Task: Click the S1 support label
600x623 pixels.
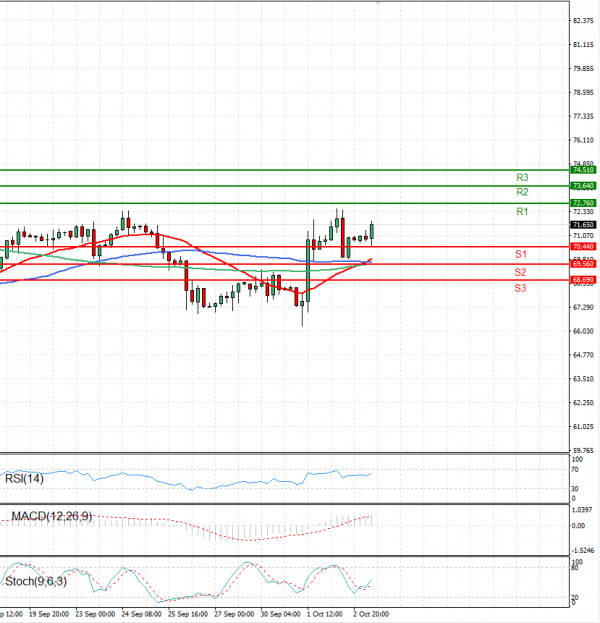Action: coord(521,254)
